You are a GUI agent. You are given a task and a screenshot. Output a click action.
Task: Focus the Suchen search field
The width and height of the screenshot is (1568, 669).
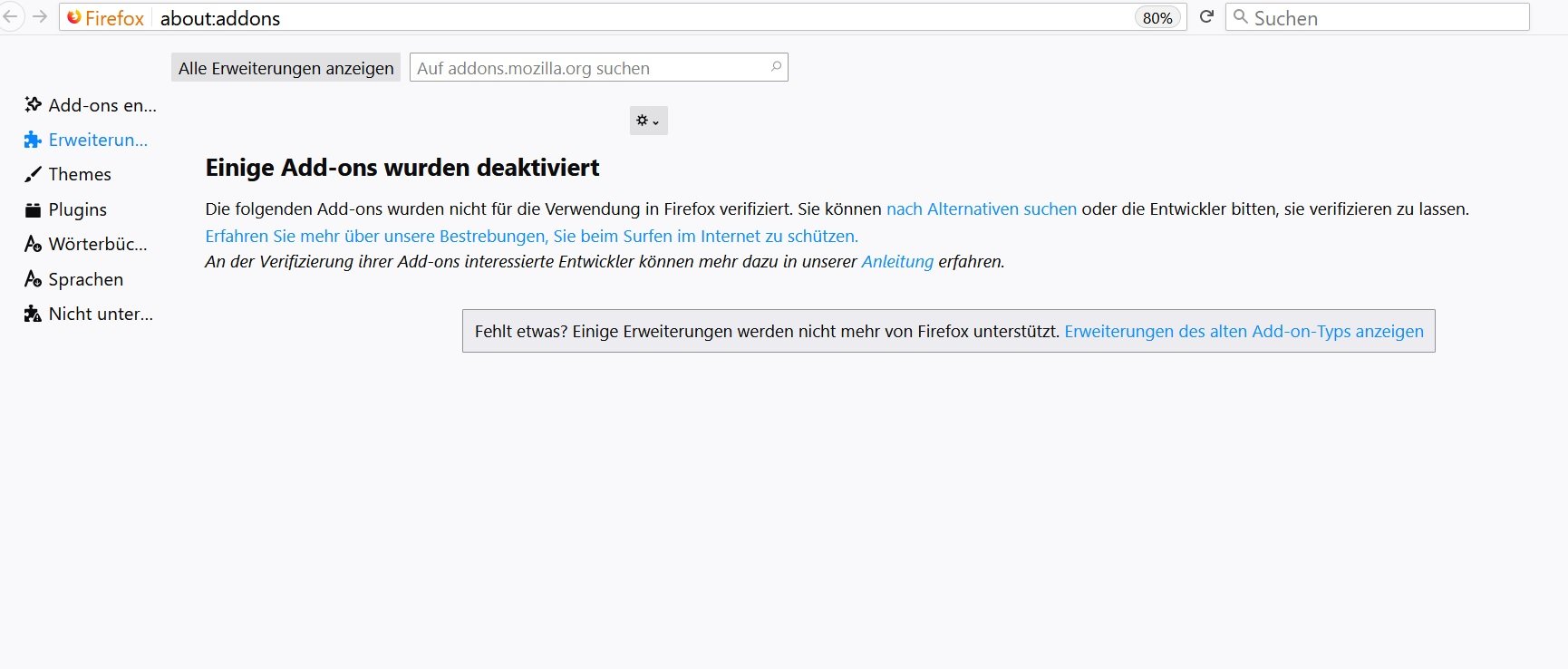[1377, 17]
